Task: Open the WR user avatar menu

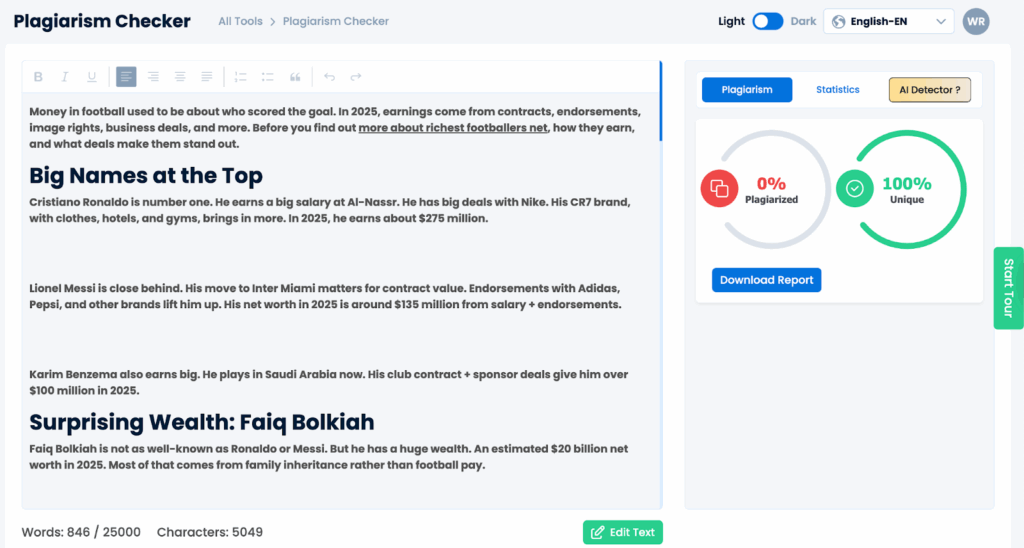Action: (x=976, y=21)
